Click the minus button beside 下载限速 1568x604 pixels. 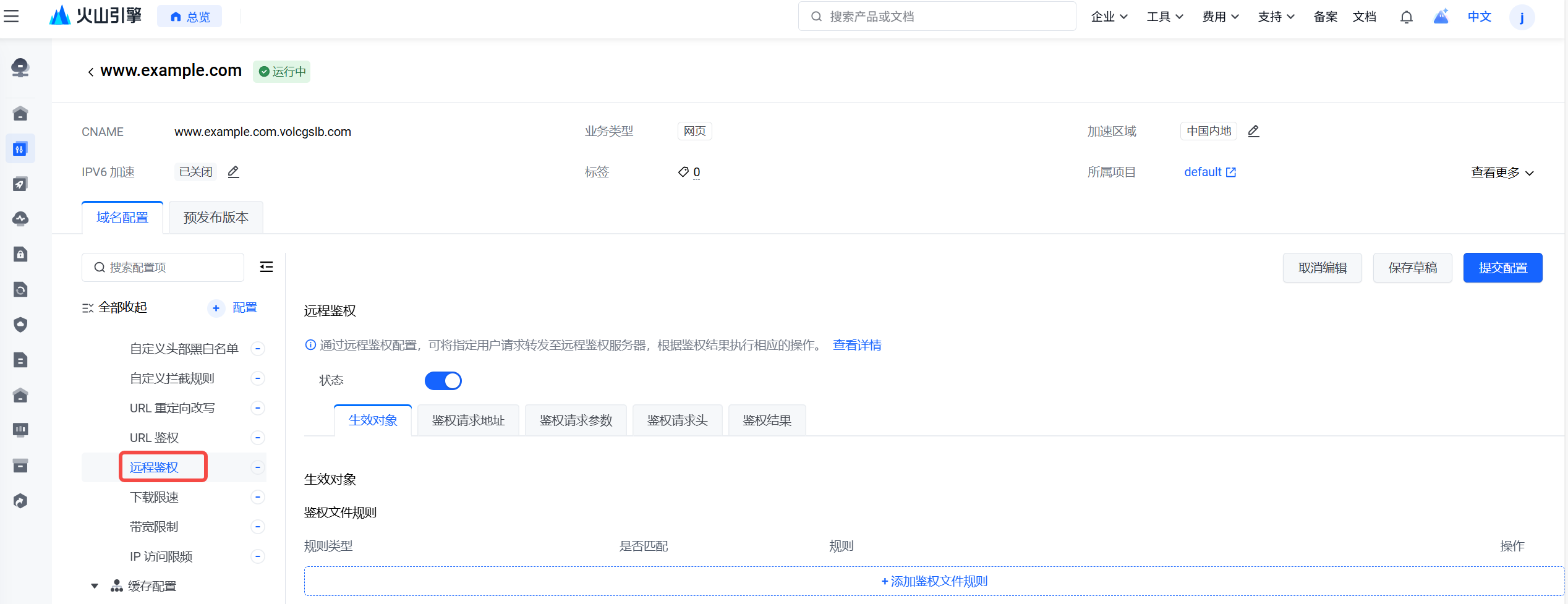tap(258, 497)
